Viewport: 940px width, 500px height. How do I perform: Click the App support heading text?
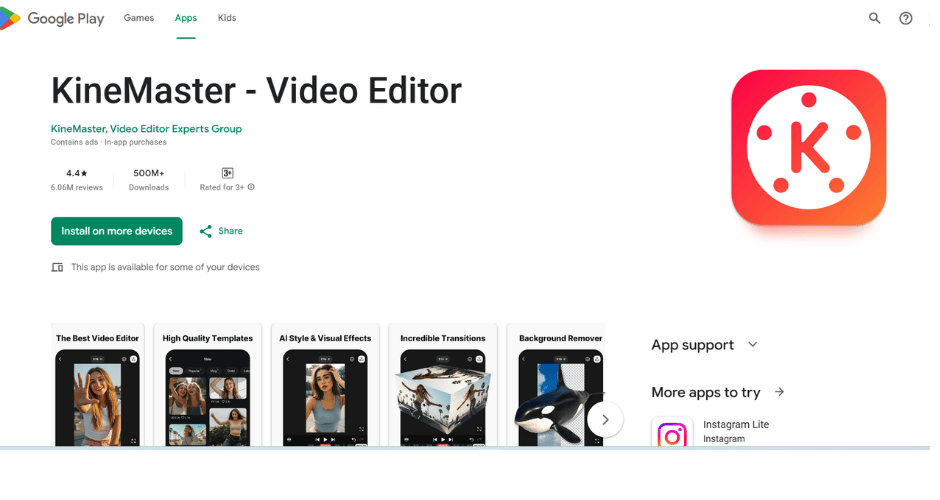[692, 345]
